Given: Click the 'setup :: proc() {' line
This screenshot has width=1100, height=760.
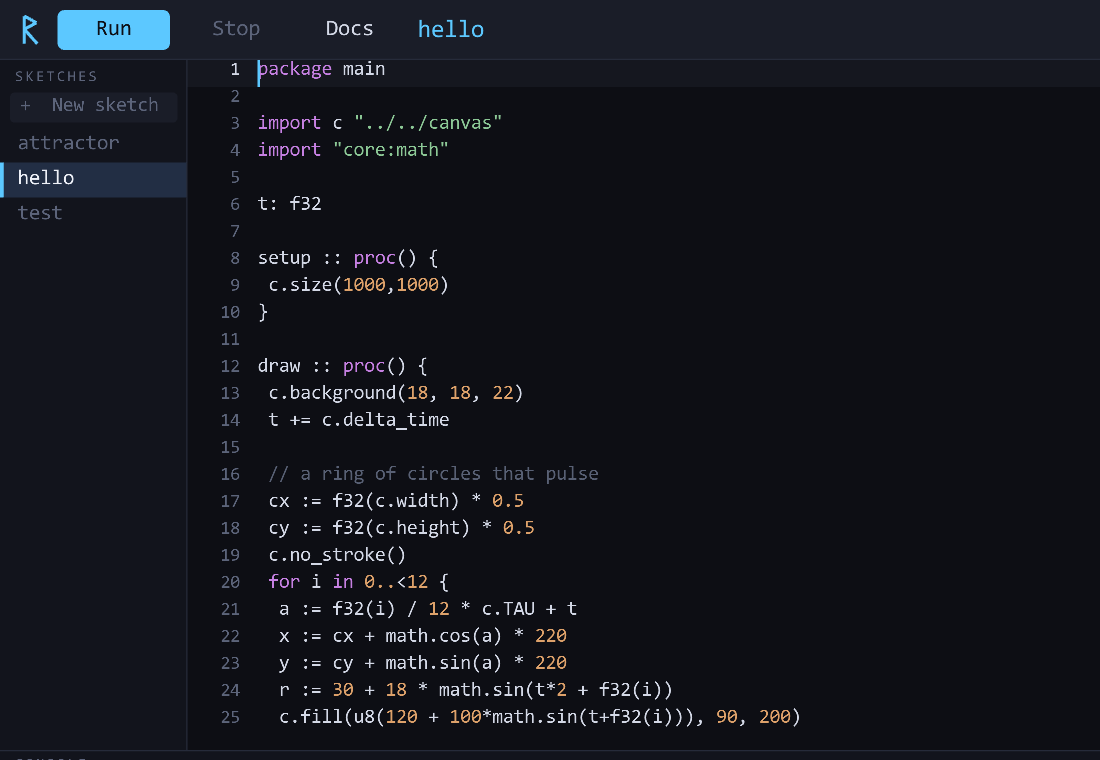Looking at the screenshot, I should coord(347,258).
